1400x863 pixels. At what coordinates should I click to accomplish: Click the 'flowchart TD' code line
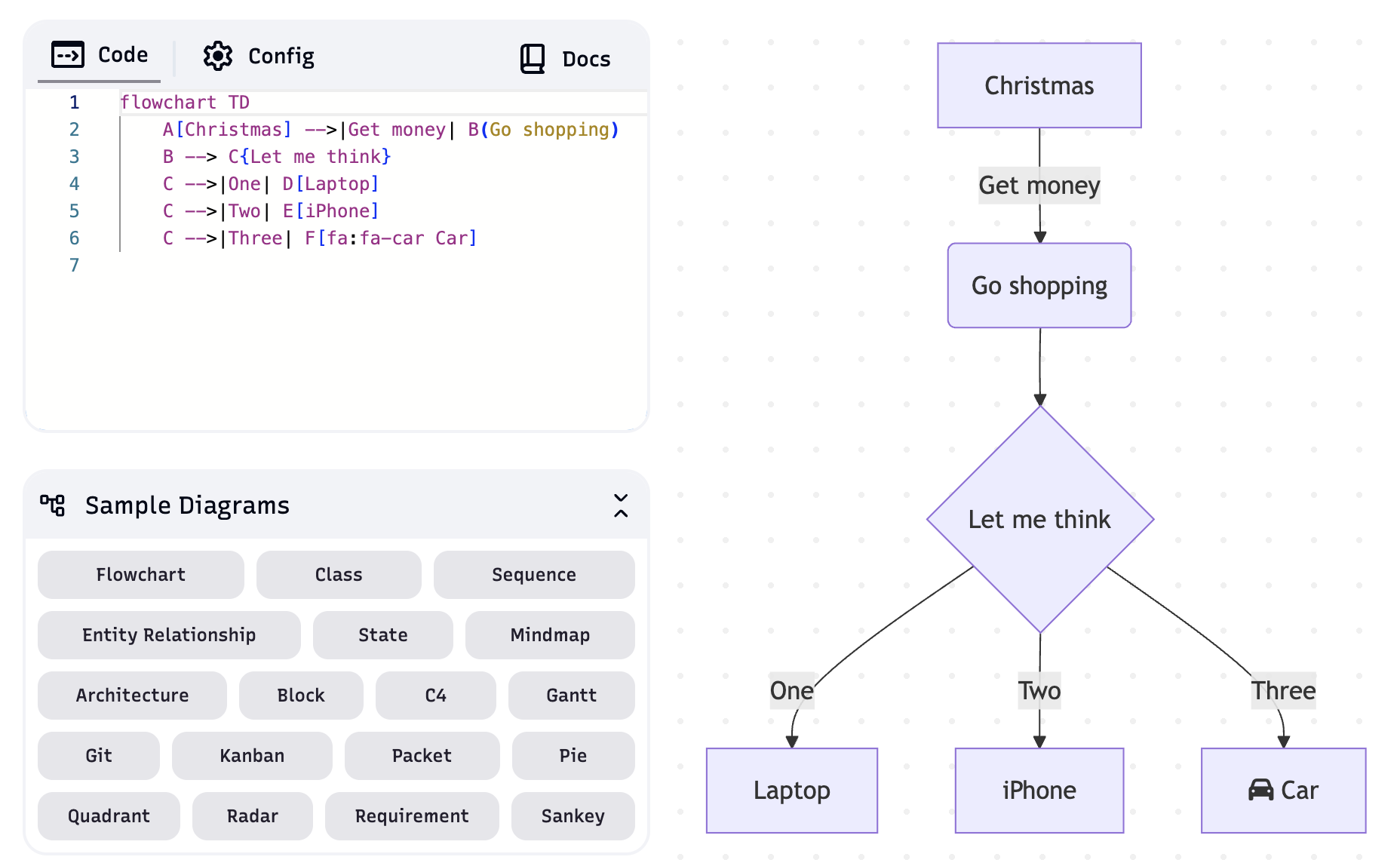coord(185,103)
